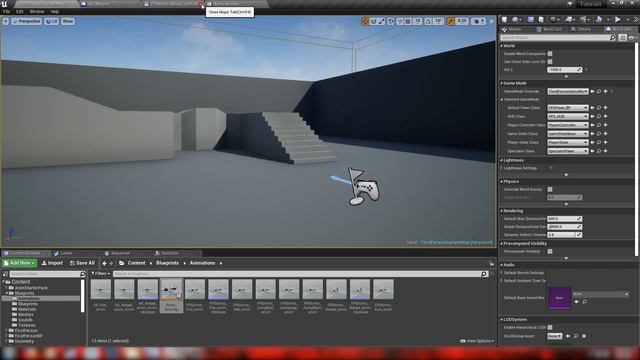Open the details view options eye dropdown
This screenshot has width=640, height=360.
(632, 38)
